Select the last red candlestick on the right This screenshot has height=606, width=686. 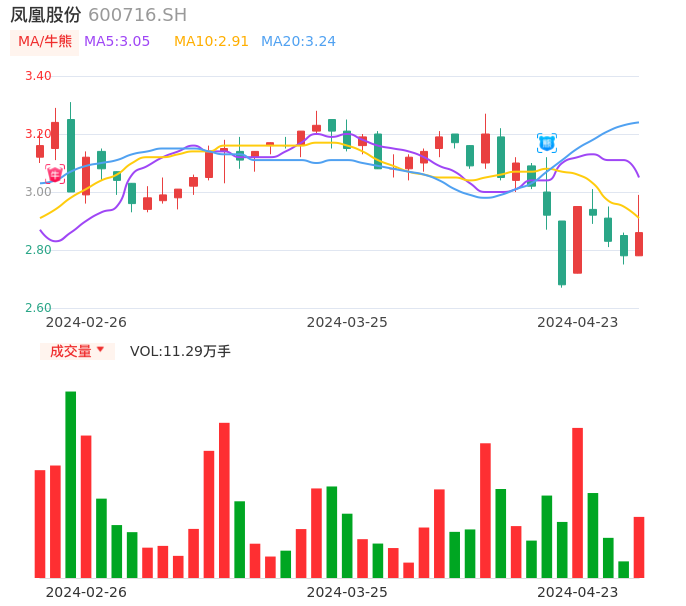point(639,244)
